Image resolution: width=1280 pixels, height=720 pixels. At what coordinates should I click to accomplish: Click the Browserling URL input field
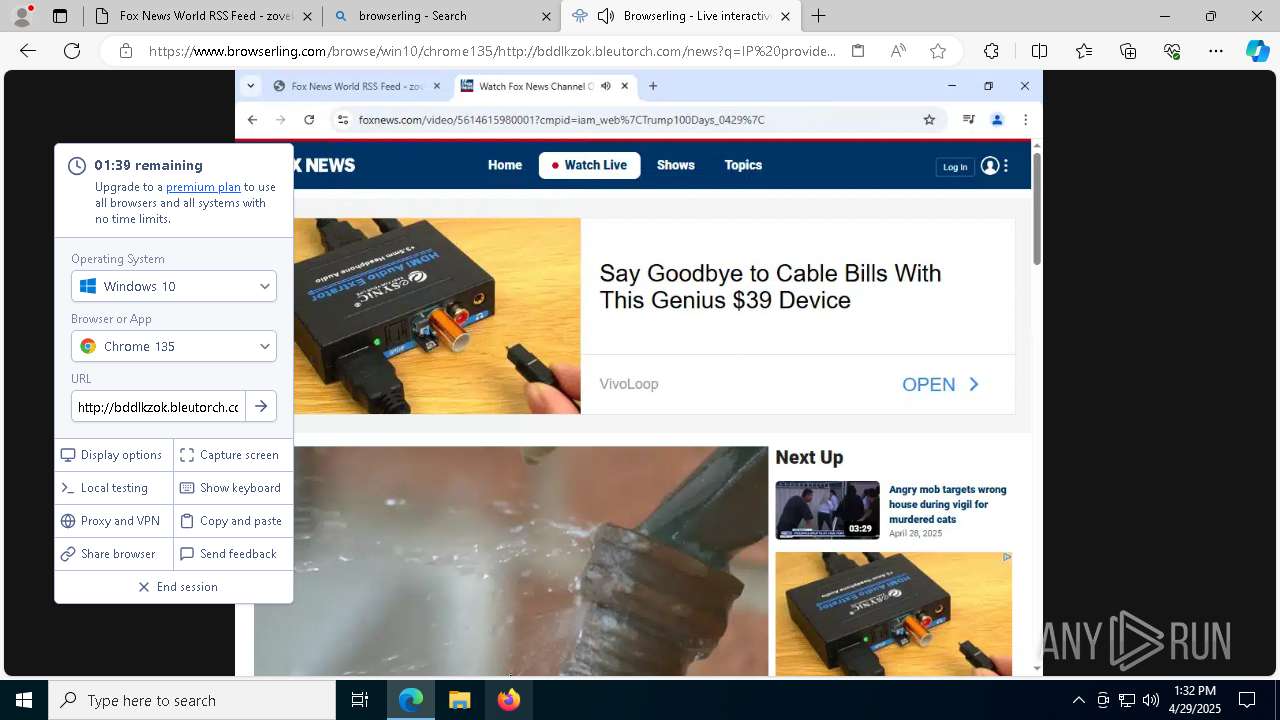click(x=158, y=407)
